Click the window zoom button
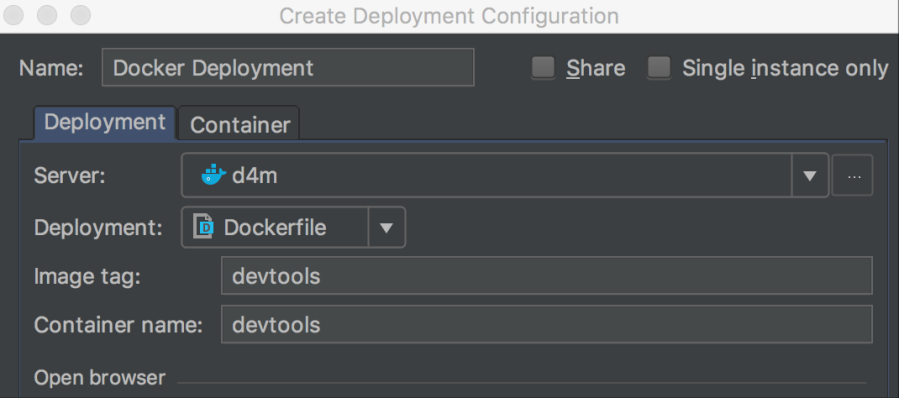The height and width of the screenshot is (398, 899). [80, 15]
